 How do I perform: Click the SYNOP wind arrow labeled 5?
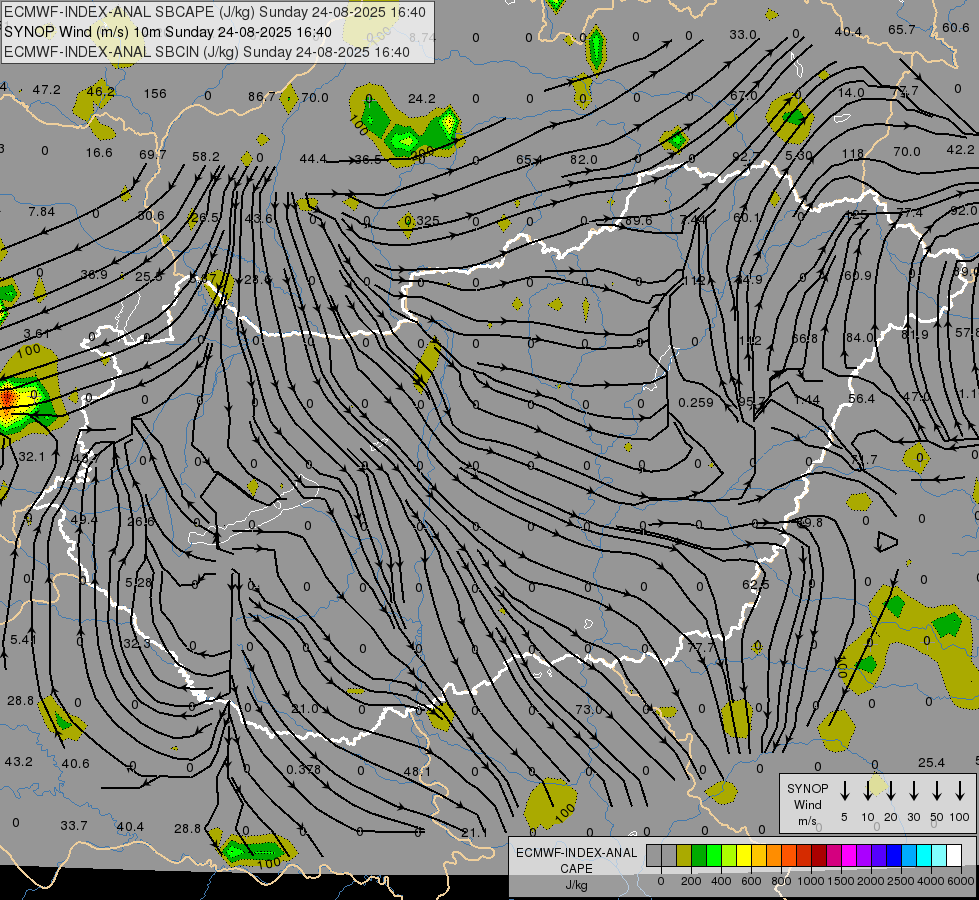click(844, 791)
